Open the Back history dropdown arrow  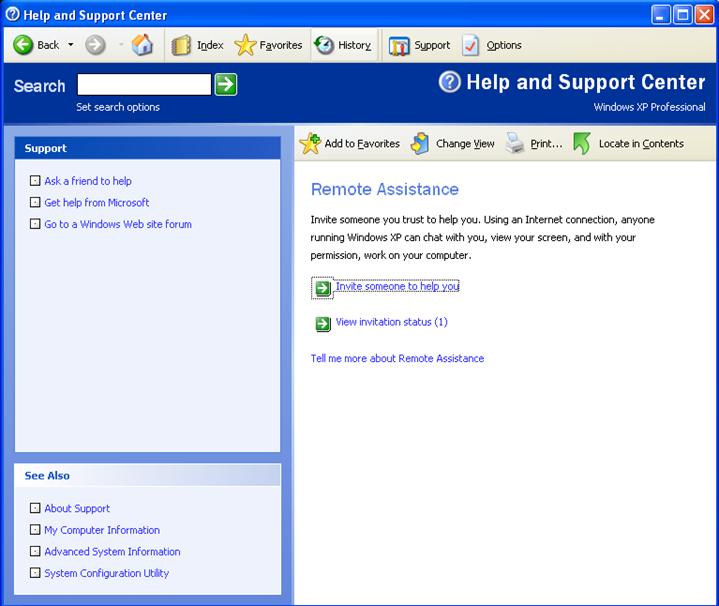(71, 45)
